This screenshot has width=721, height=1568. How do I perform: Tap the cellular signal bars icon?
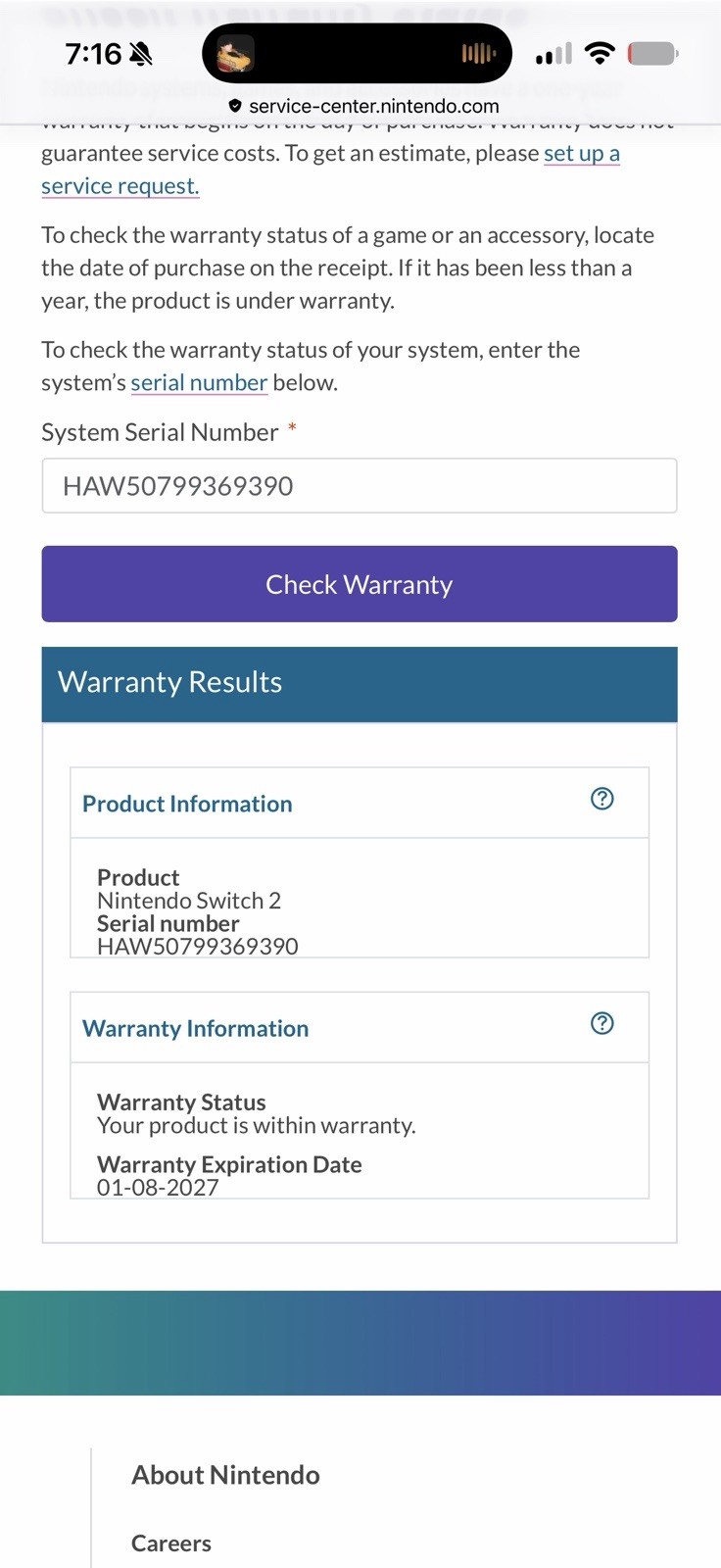pos(553,54)
